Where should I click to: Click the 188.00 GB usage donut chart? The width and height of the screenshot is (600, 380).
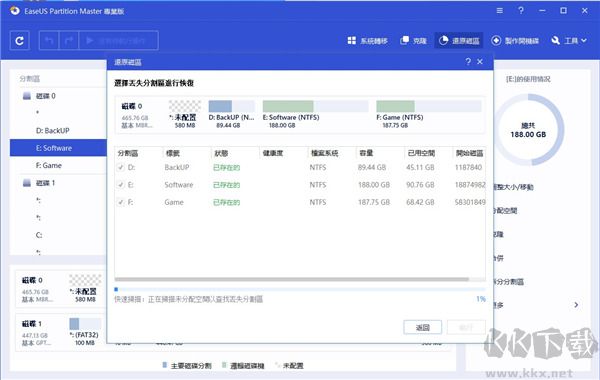tap(528, 130)
